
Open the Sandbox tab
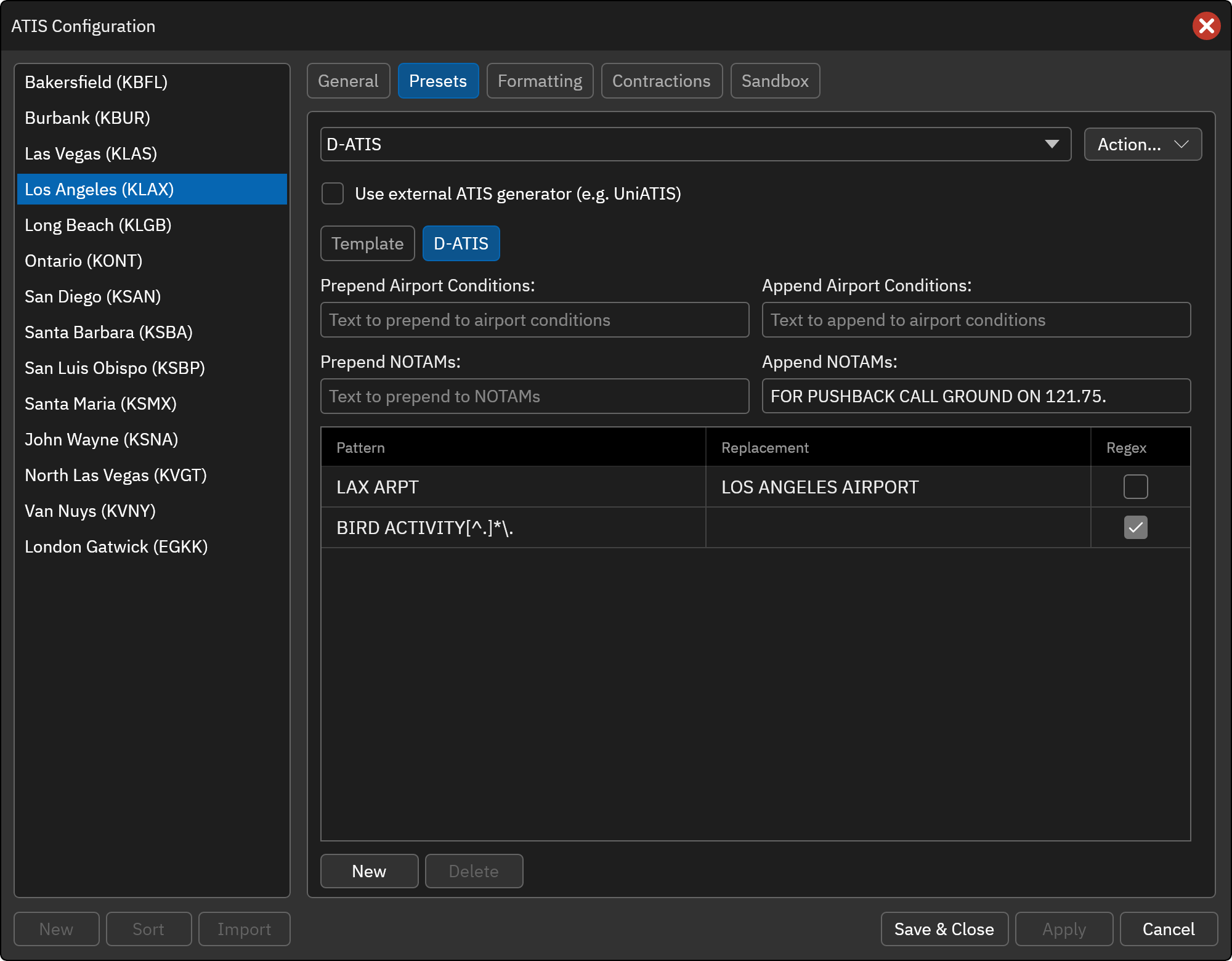tap(775, 81)
